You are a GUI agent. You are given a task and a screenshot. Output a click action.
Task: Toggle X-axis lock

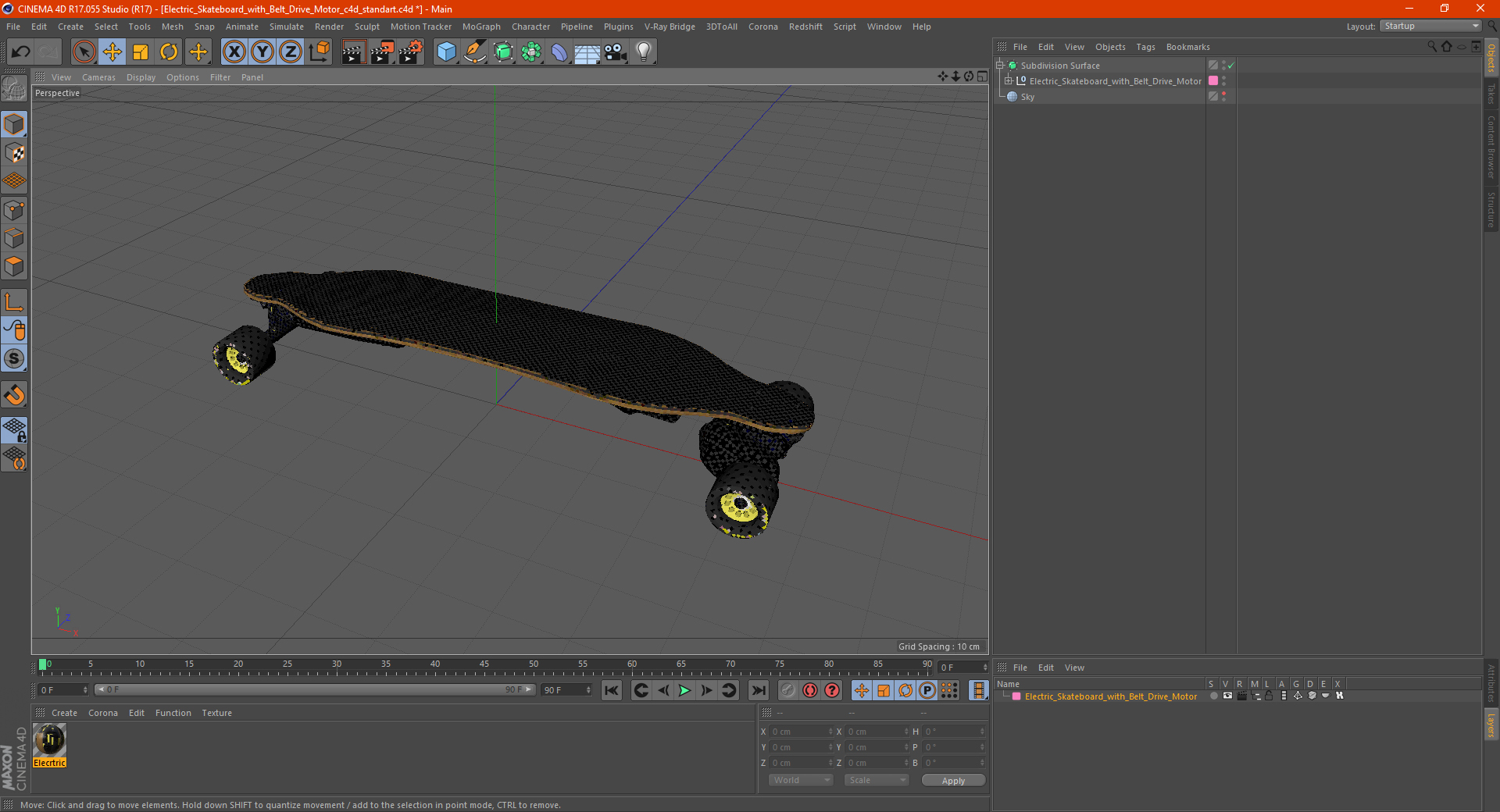[234, 52]
